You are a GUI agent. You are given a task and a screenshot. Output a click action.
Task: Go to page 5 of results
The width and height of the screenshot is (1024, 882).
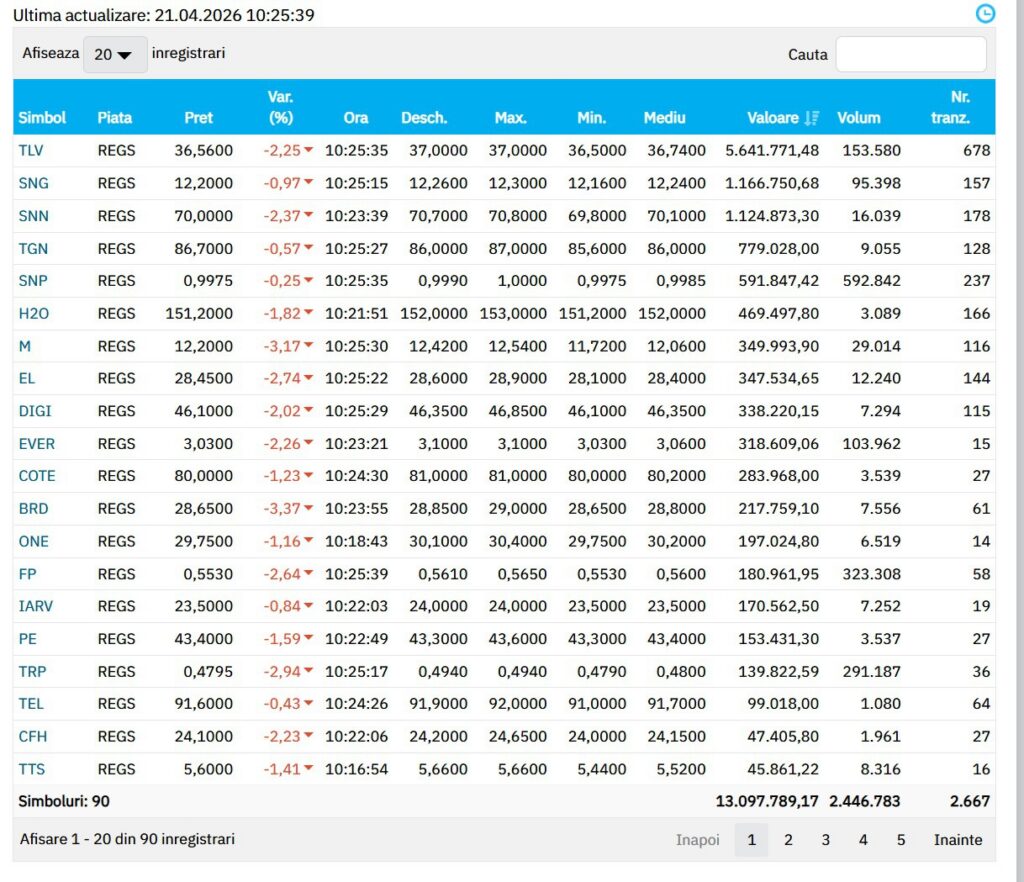click(900, 840)
